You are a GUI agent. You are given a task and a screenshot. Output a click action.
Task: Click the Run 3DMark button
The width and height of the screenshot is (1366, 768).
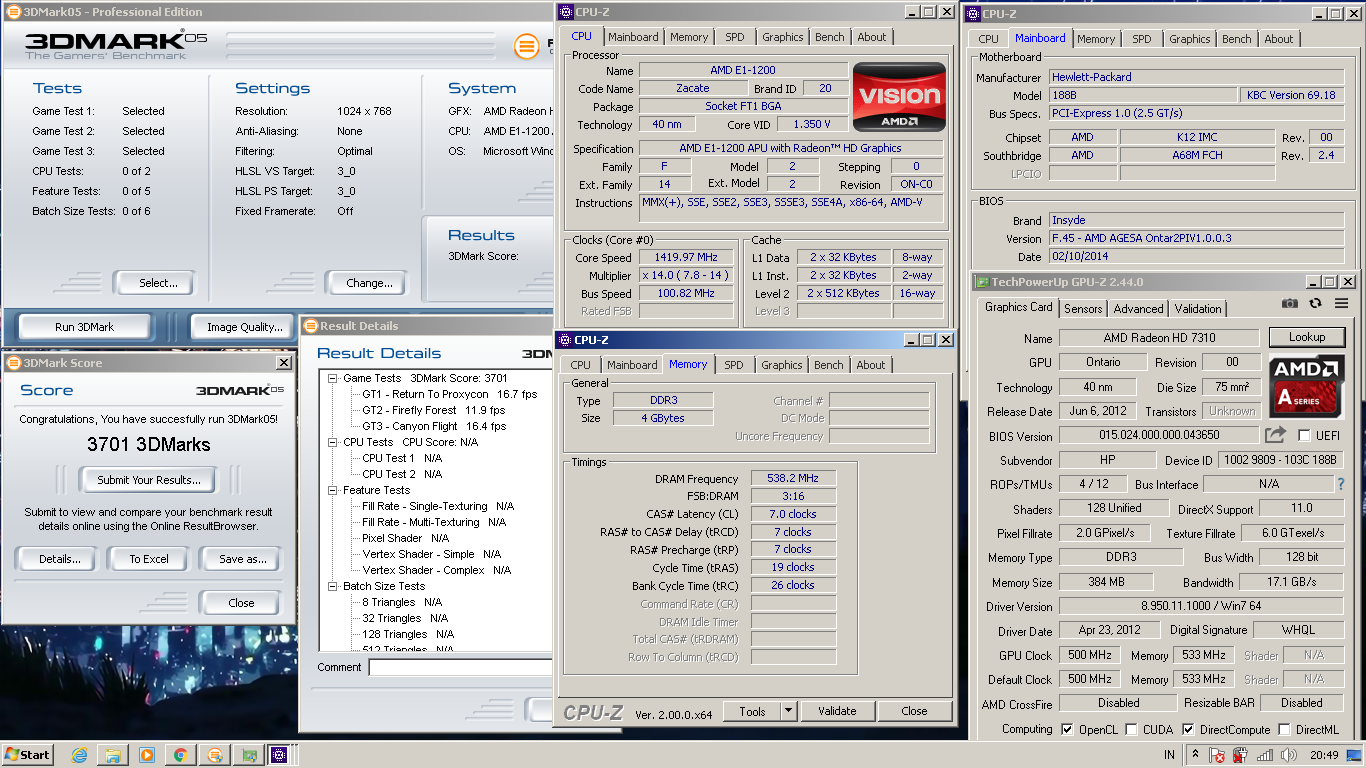[x=84, y=327]
